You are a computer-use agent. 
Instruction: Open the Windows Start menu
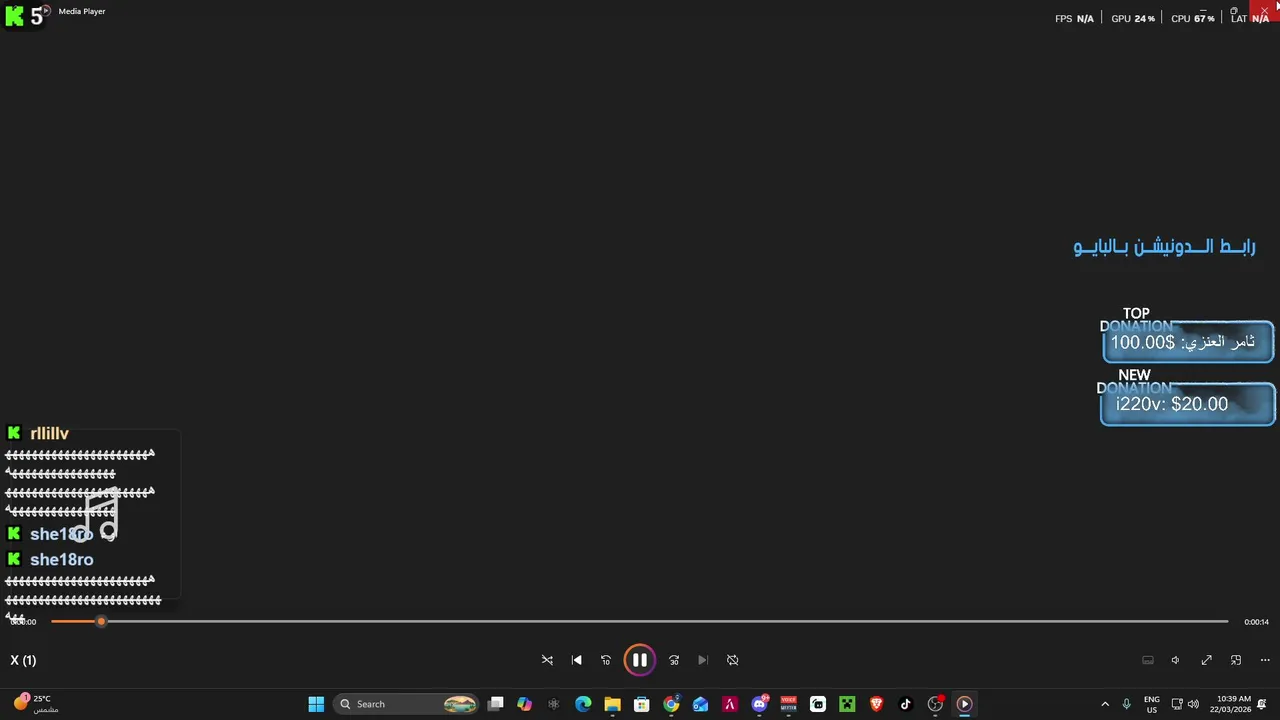click(316, 704)
